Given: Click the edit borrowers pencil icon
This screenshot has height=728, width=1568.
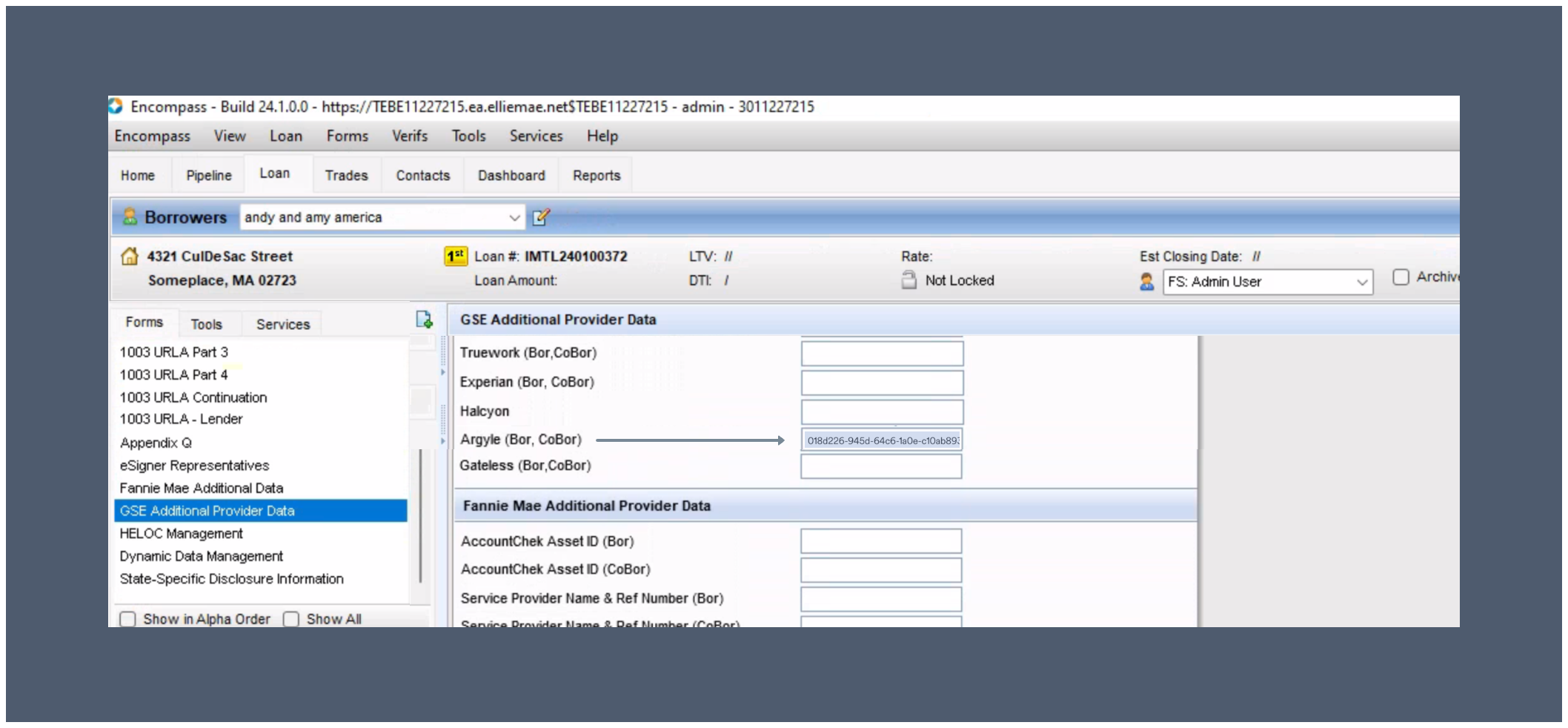Looking at the screenshot, I should click(541, 217).
